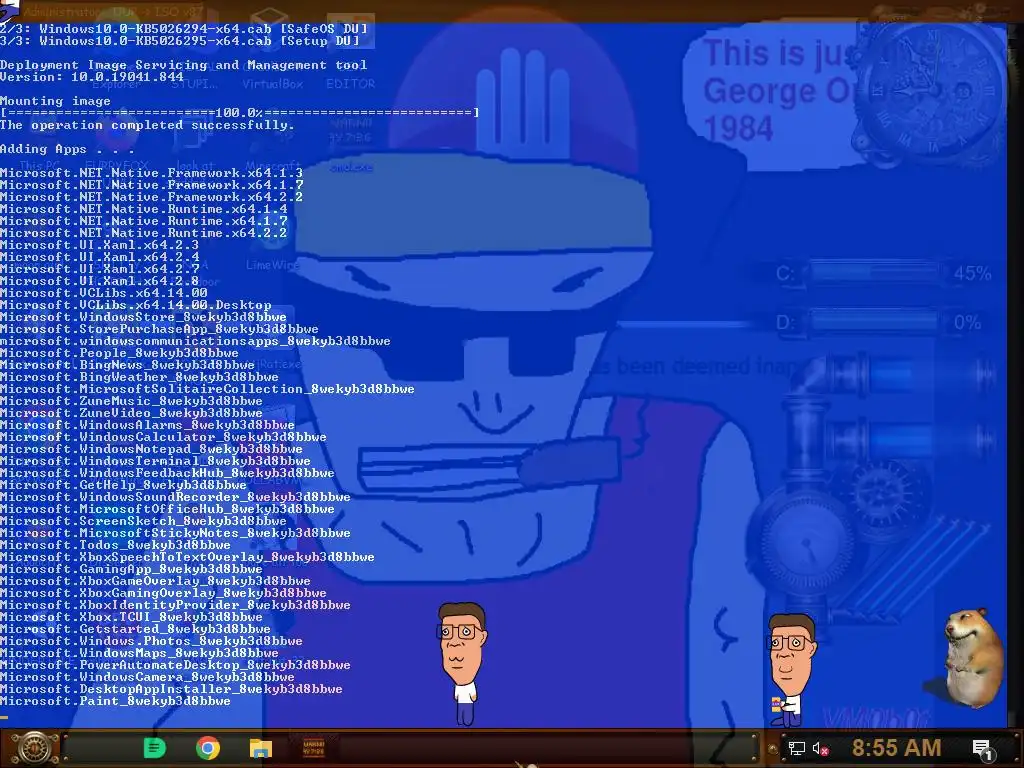
Task: Click the console window system icon
Action: coord(8,9)
